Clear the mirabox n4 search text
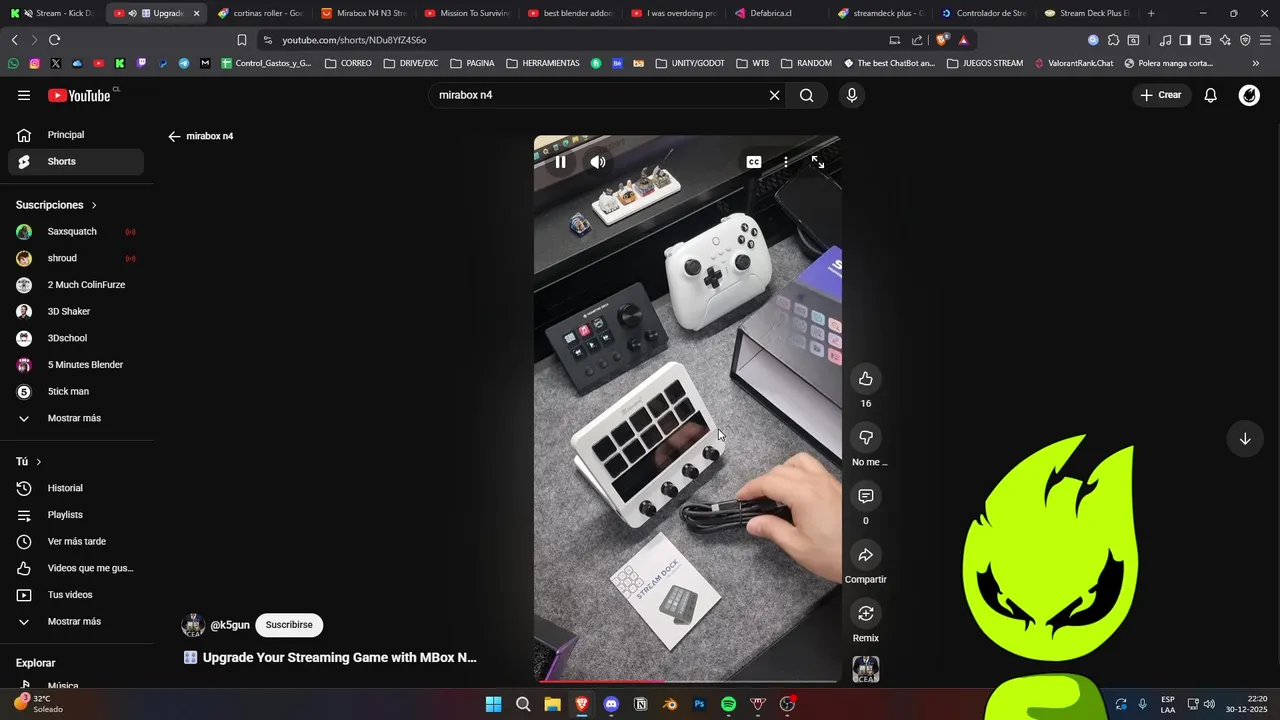This screenshot has width=1280, height=720. 774,95
